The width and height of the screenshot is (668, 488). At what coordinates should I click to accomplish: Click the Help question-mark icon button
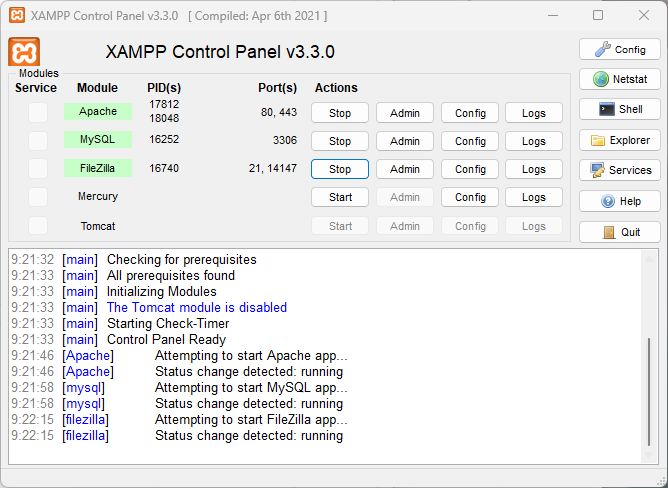(x=619, y=201)
